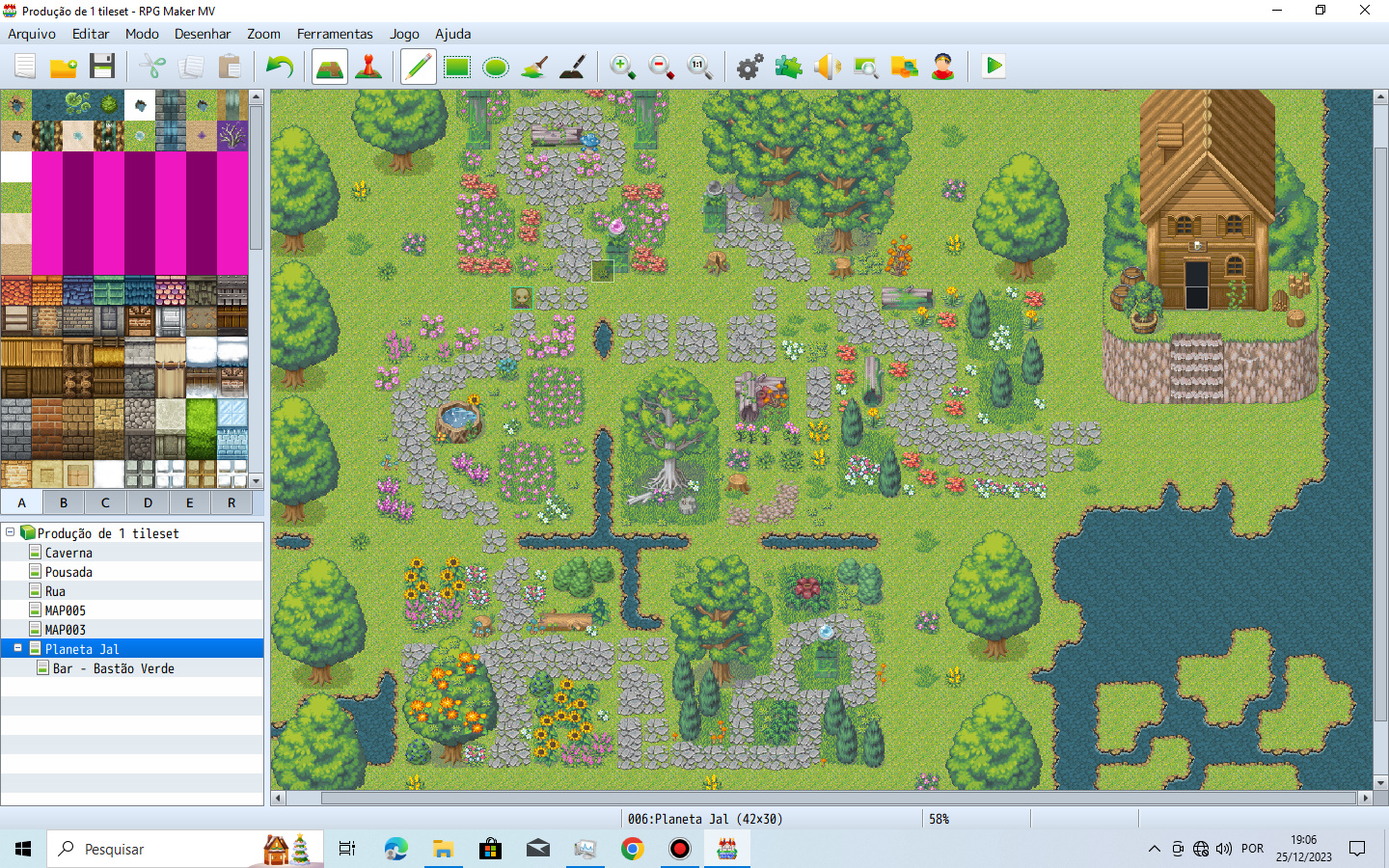Start Playtest with the green play button
This screenshot has width=1389, height=868.
click(x=994, y=67)
